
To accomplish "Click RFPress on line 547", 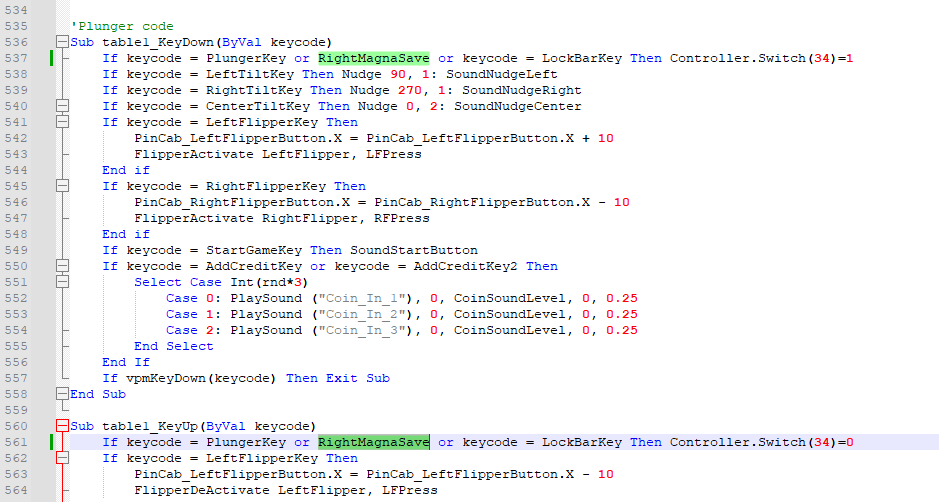I will click(402, 218).
